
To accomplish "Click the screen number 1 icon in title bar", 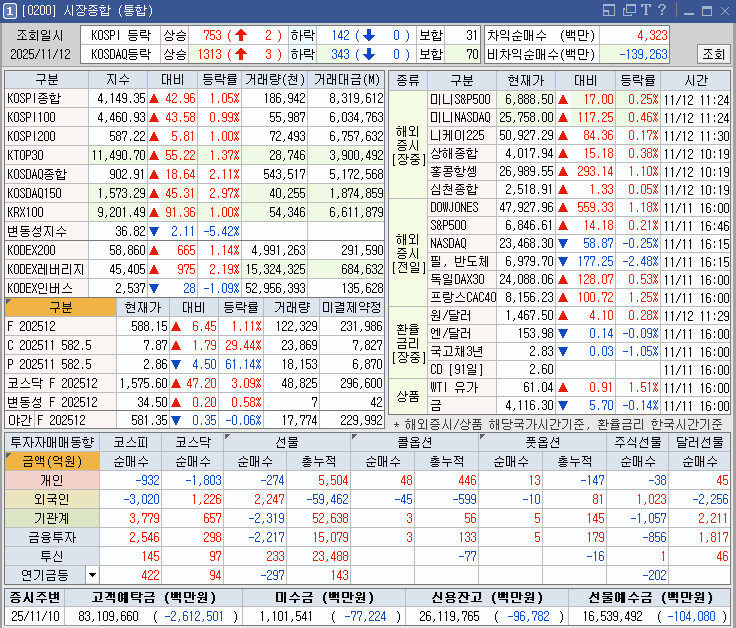I will coord(10,10).
